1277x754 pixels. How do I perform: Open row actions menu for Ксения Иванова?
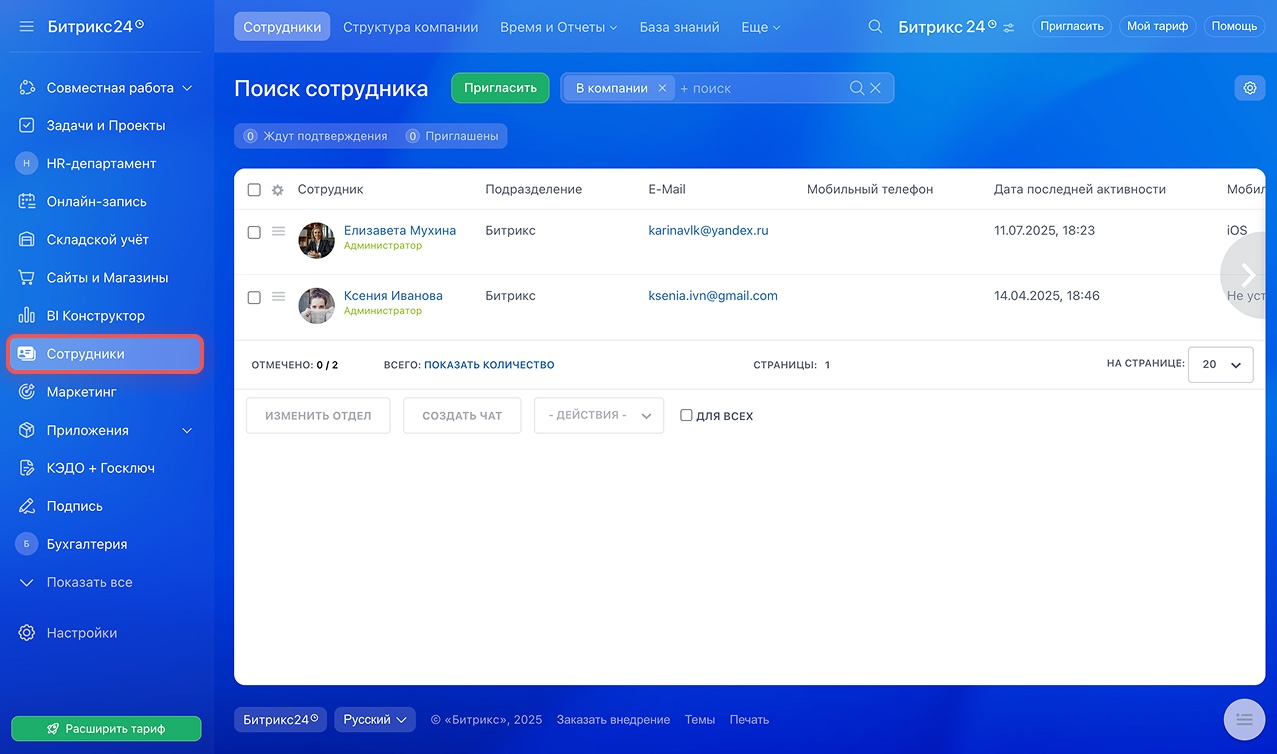tap(278, 296)
